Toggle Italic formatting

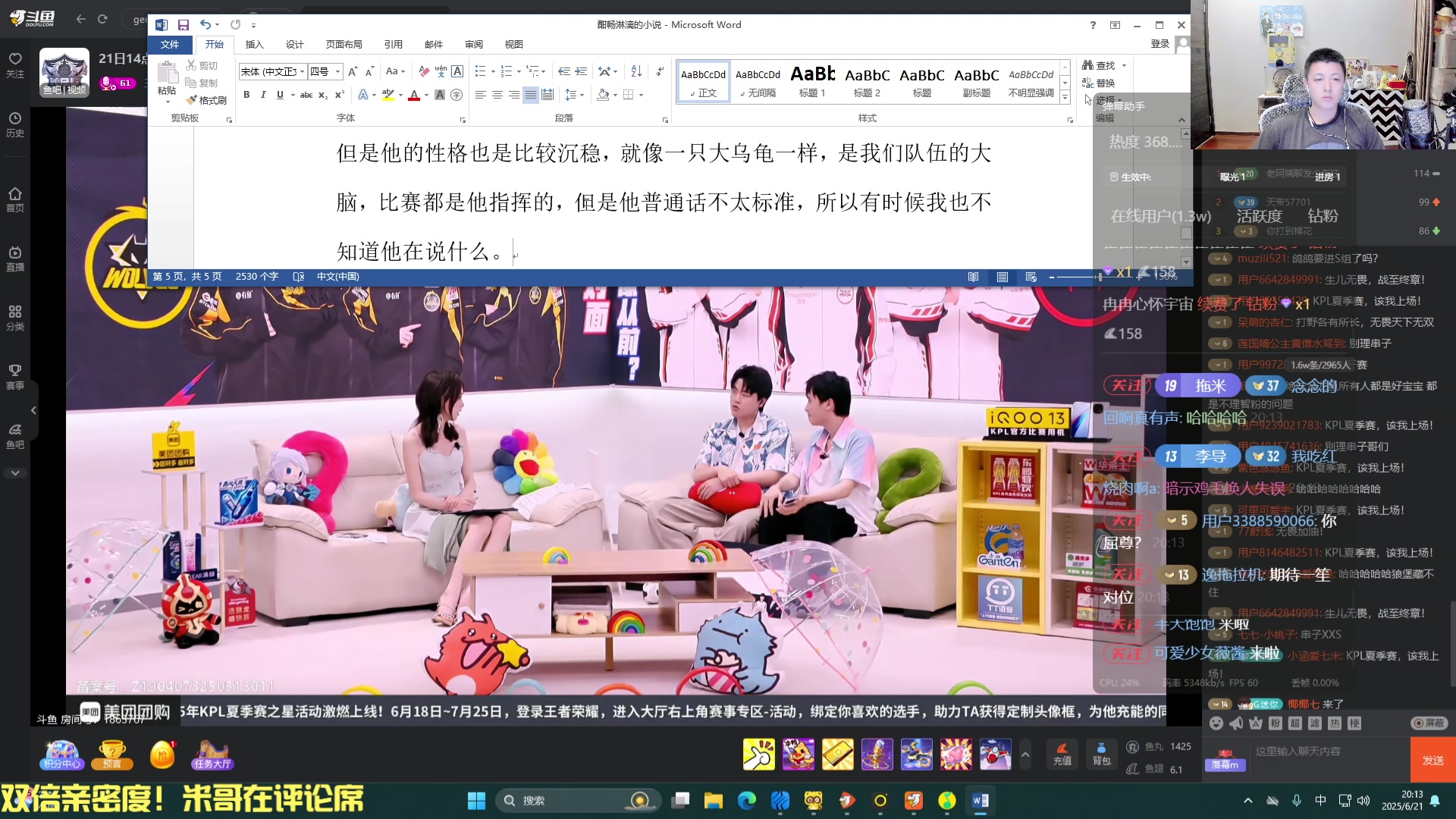[x=263, y=95]
